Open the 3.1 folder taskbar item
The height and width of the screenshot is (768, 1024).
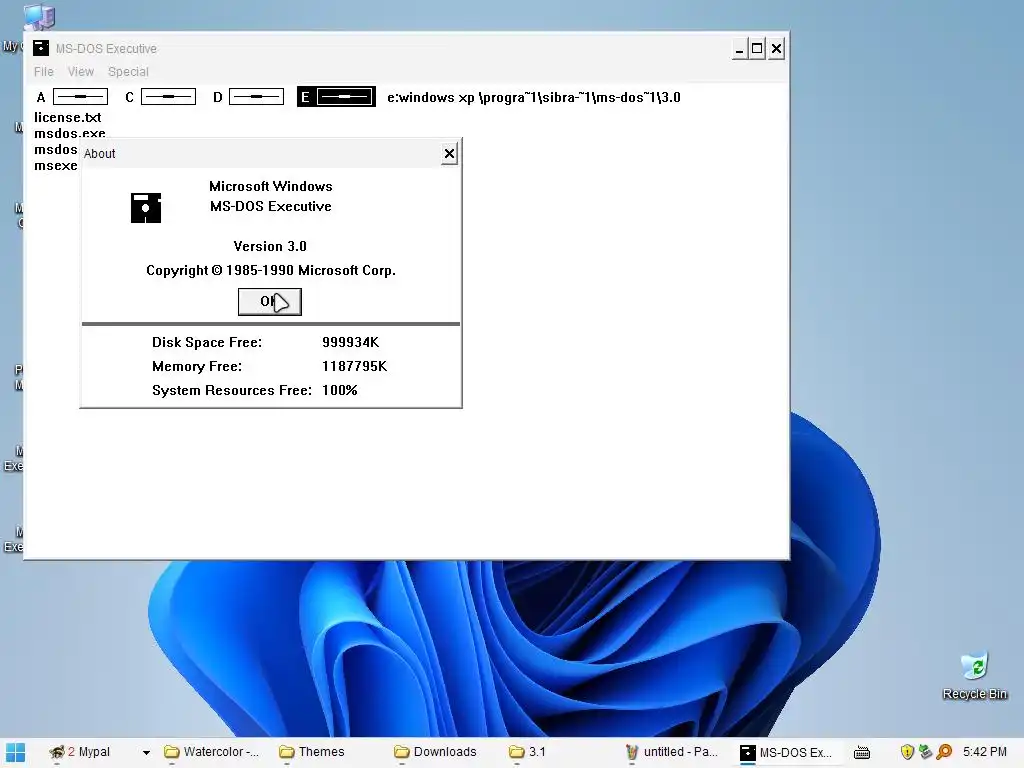(x=528, y=752)
